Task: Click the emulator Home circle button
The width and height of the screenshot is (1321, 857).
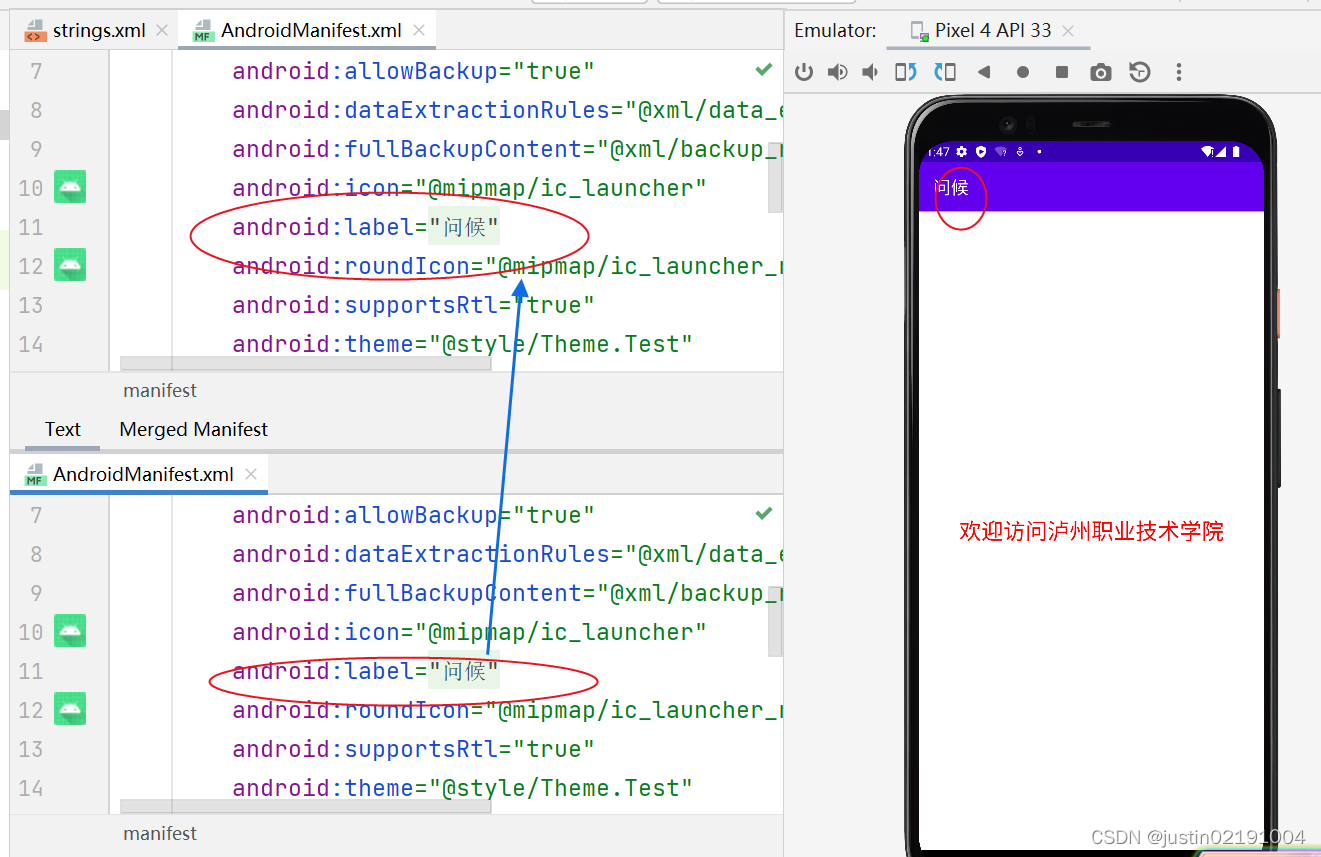Action: (x=1023, y=72)
